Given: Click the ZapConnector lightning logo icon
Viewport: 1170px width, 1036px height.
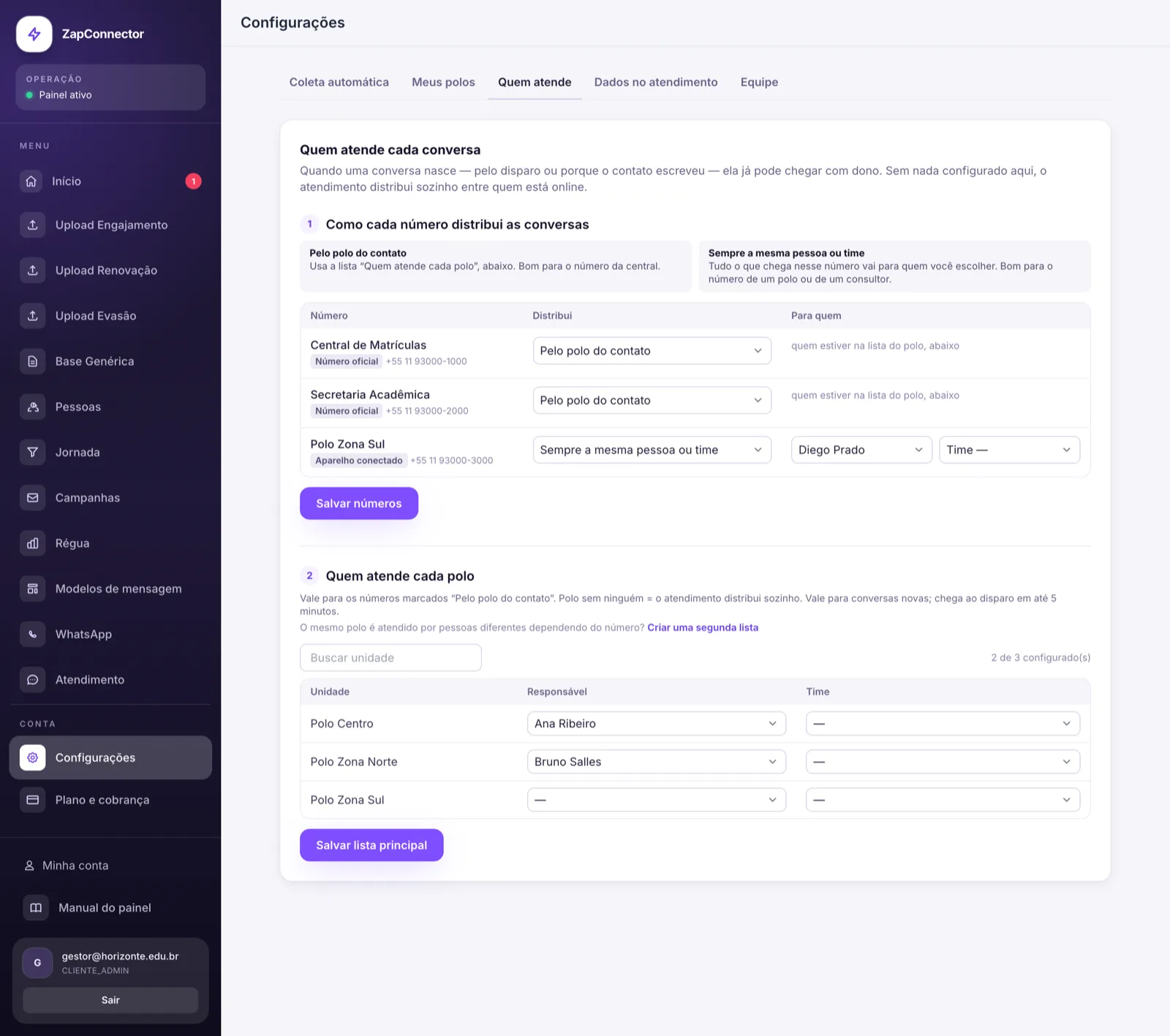Looking at the screenshot, I should pyautogui.click(x=34, y=34).
